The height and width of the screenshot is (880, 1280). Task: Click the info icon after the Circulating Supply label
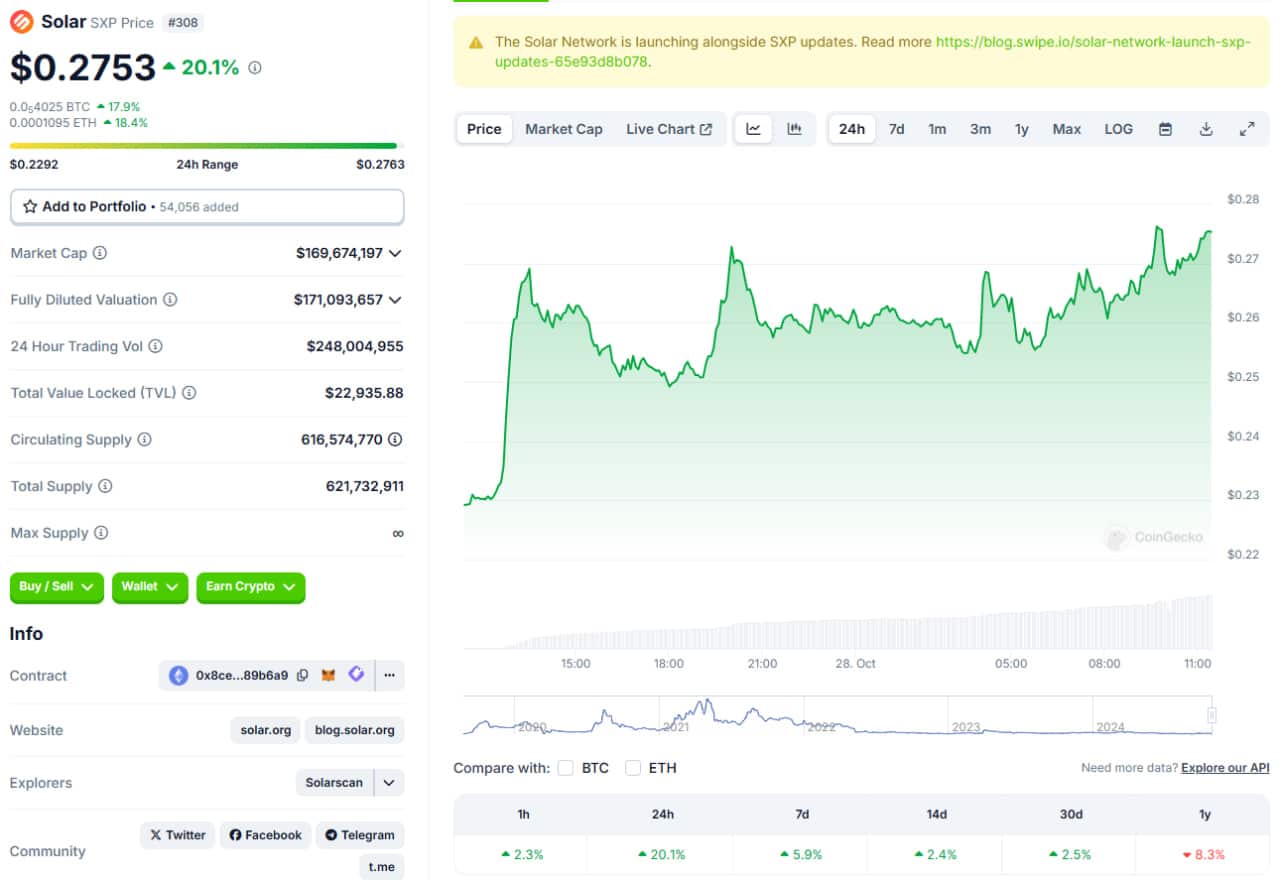(144, 440)
